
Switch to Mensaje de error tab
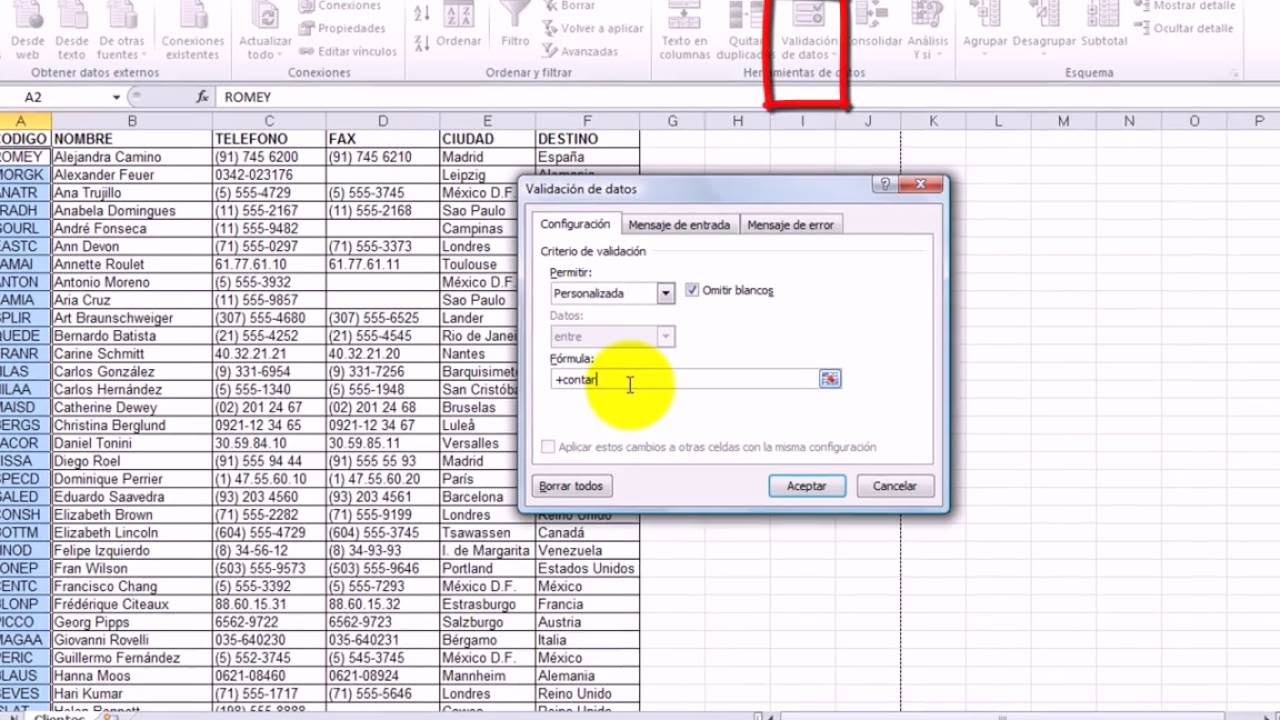pos(790,225)
